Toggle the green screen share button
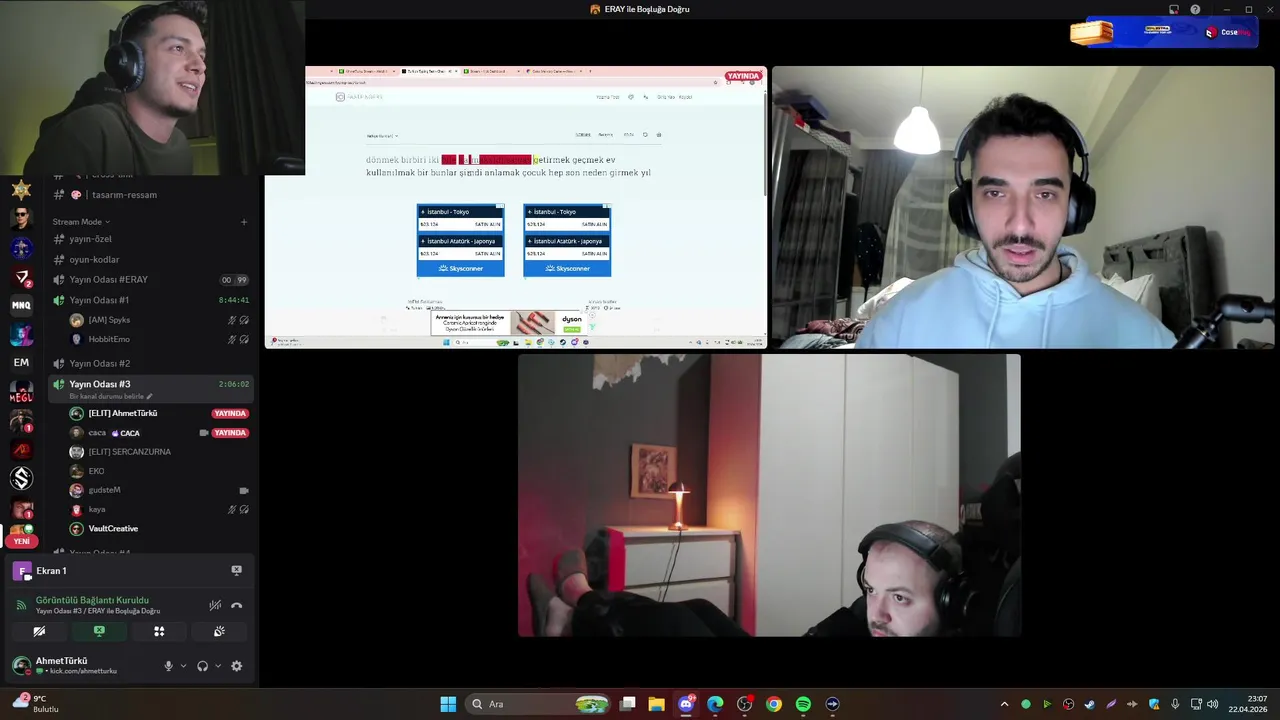This screenshot has width=1280, height=720. (x=99, y=631)
